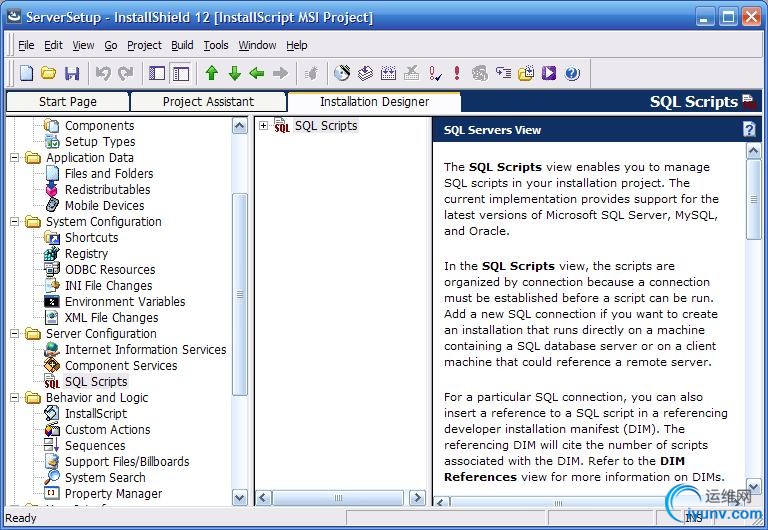Select SQL Scripts in the left tree
The image size is (768, 530).
click(x=96, y=382)
